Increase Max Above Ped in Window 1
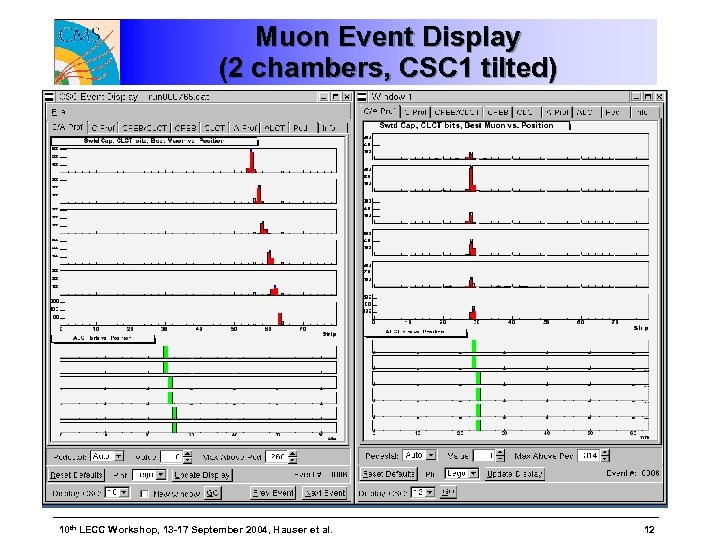720x540 pixels. pos(605,453)
